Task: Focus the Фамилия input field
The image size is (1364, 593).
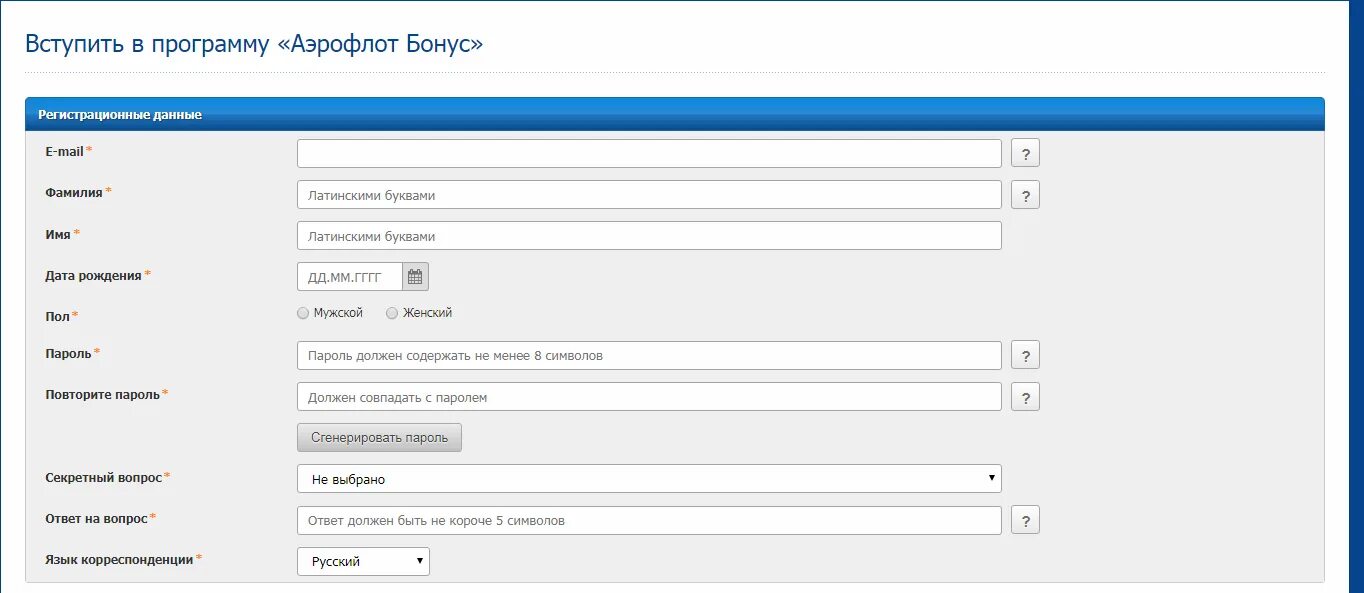Action: click(x=649, y=195)
